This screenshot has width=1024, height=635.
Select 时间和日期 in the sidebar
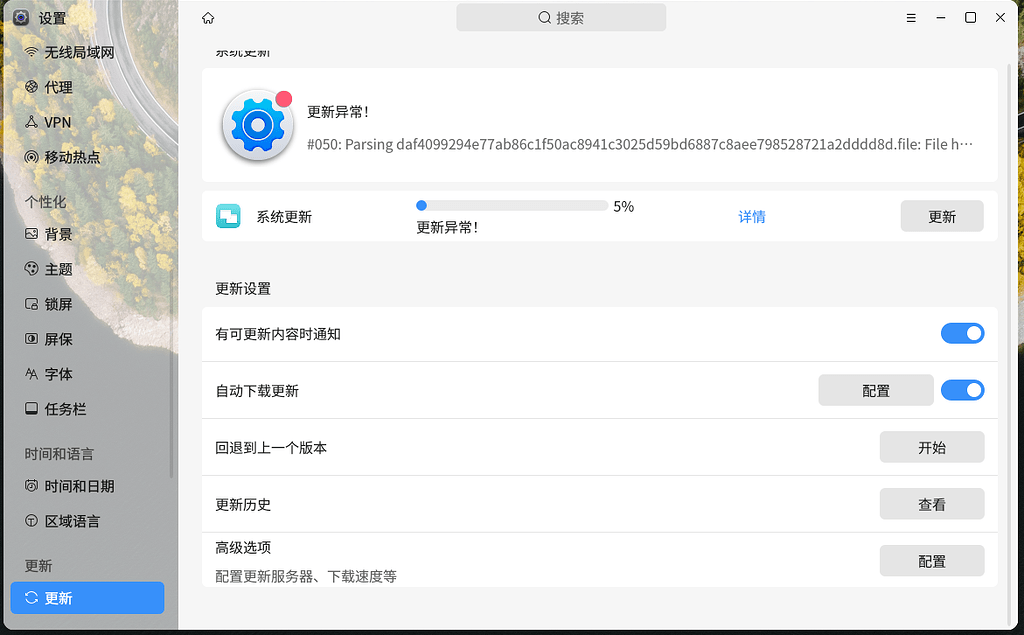click(x=88, y=486)
